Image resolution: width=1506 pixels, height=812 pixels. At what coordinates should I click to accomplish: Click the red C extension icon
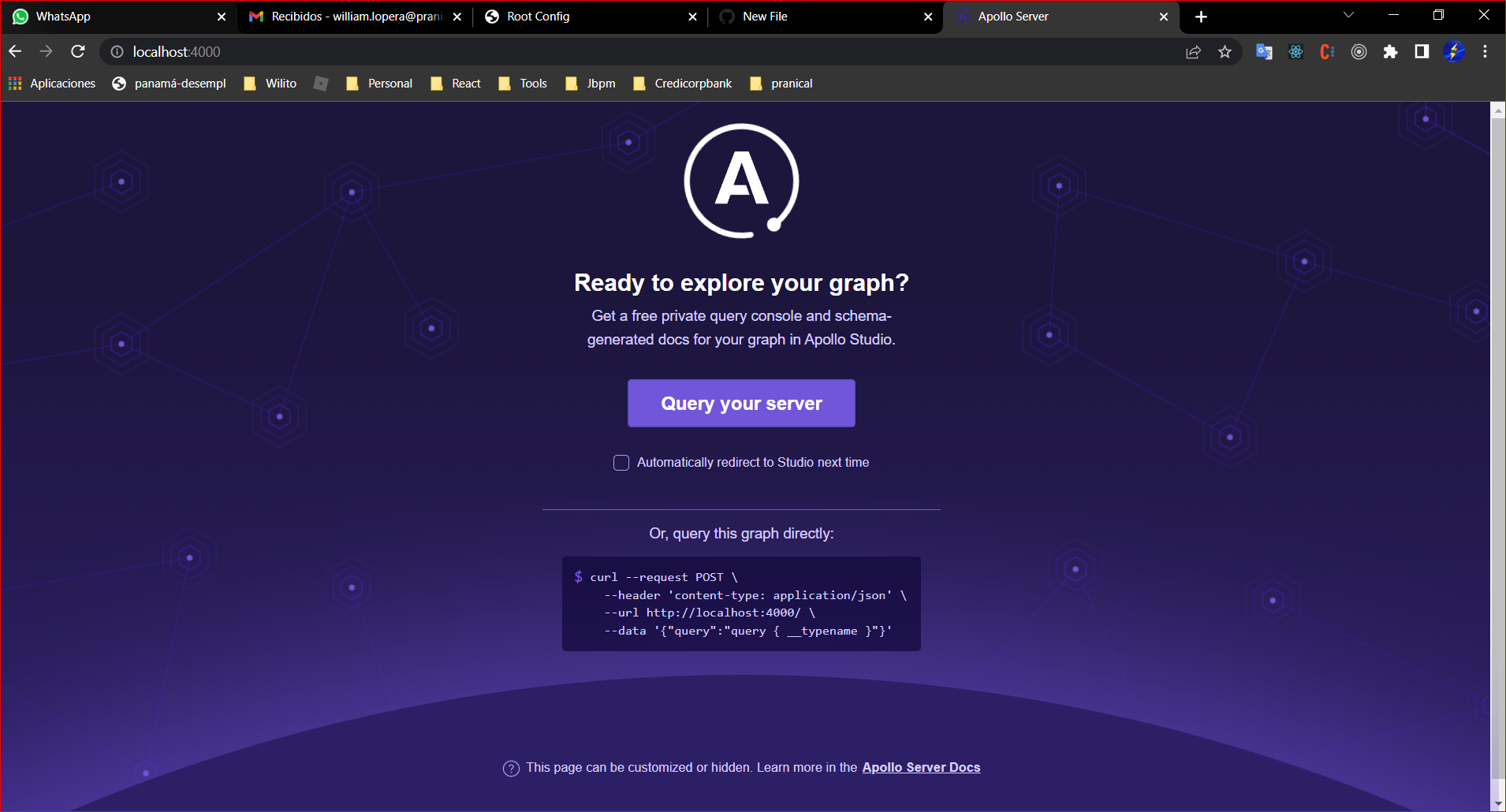point(1327,52)
